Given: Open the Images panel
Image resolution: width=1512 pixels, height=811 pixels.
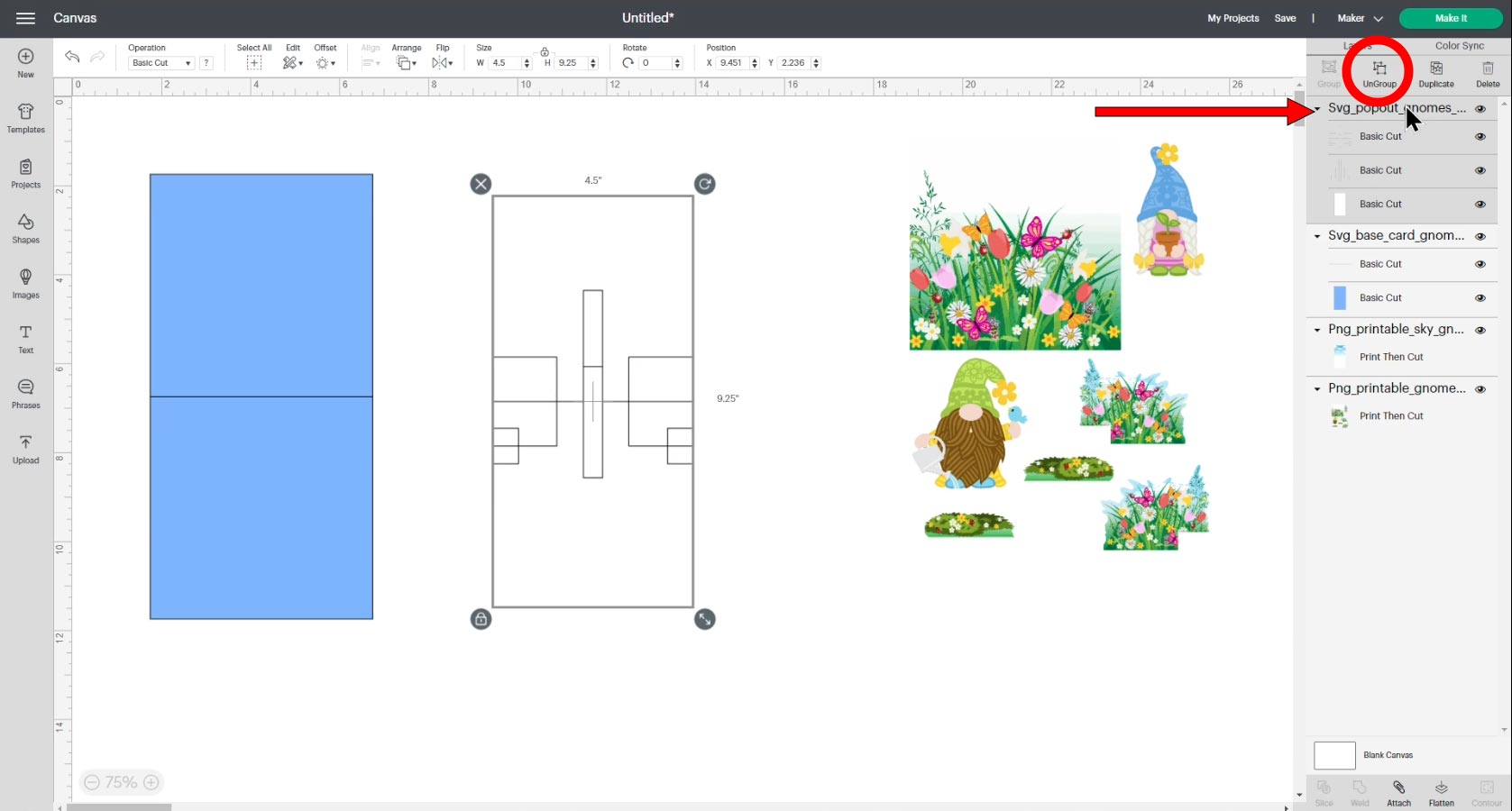Looking at the screenshot, I should pyautogui.click(x=25, y=283).
